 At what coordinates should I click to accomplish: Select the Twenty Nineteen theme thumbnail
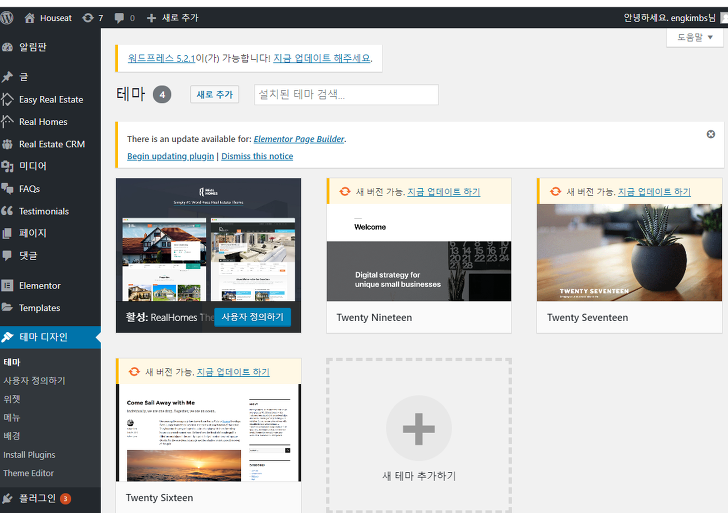(419, 253)
